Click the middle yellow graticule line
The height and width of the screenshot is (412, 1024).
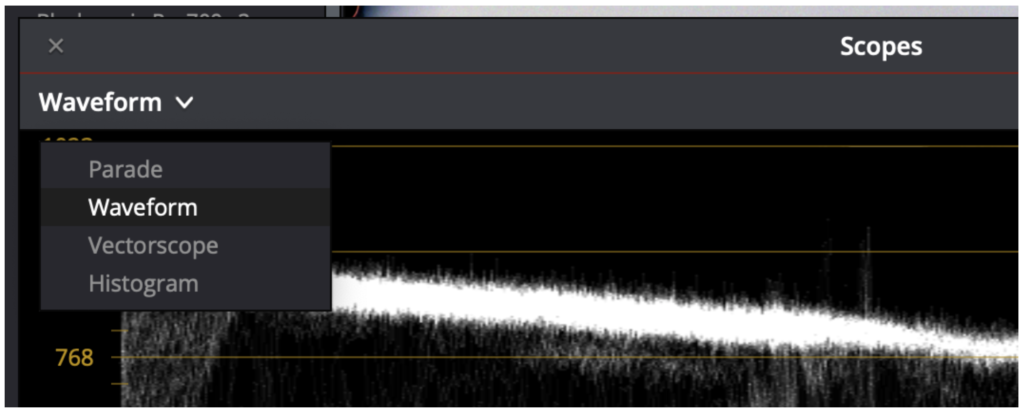coord(673,251)
